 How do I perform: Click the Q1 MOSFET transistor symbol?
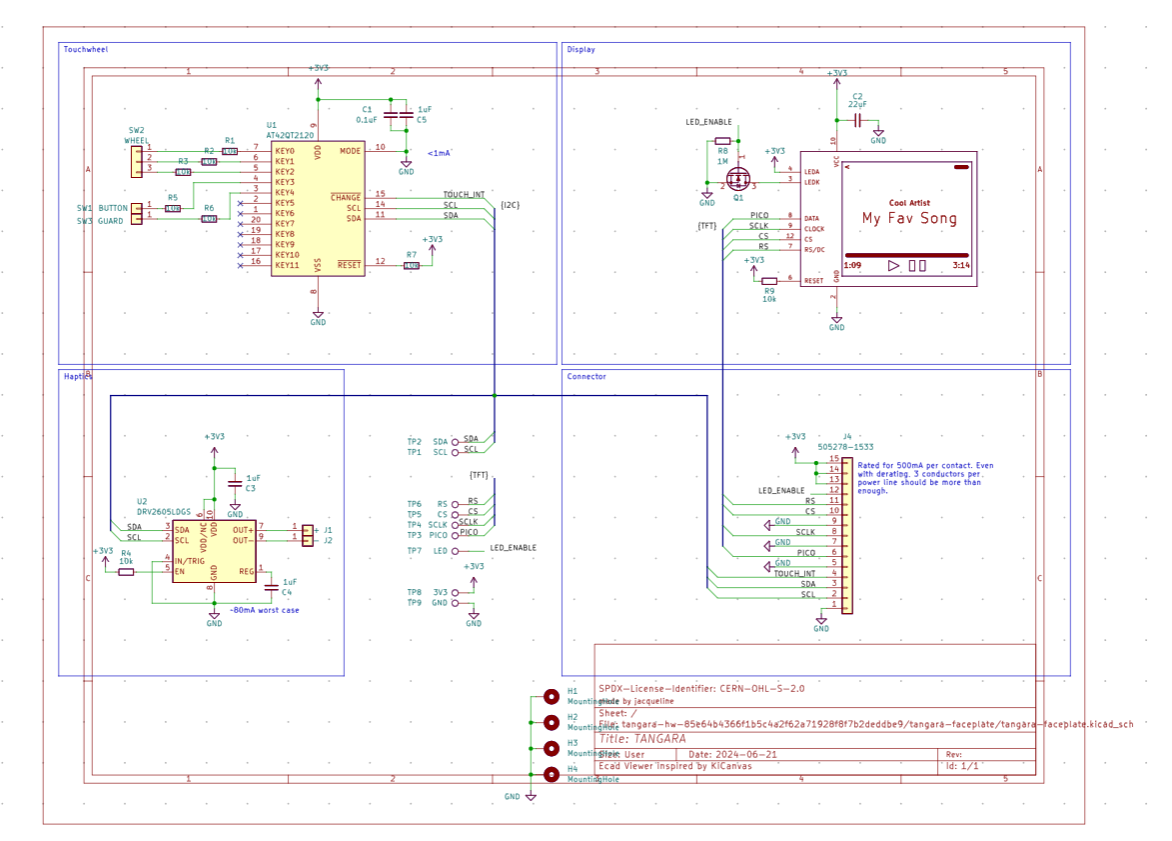[x=738, y=178]
